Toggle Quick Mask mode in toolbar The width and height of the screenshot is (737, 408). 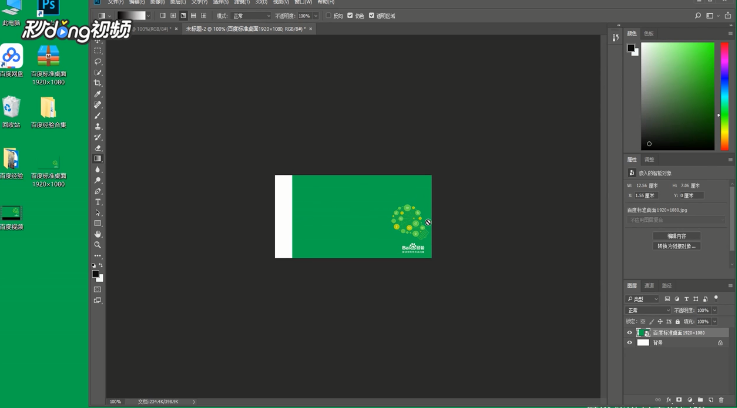pos(98,290)
